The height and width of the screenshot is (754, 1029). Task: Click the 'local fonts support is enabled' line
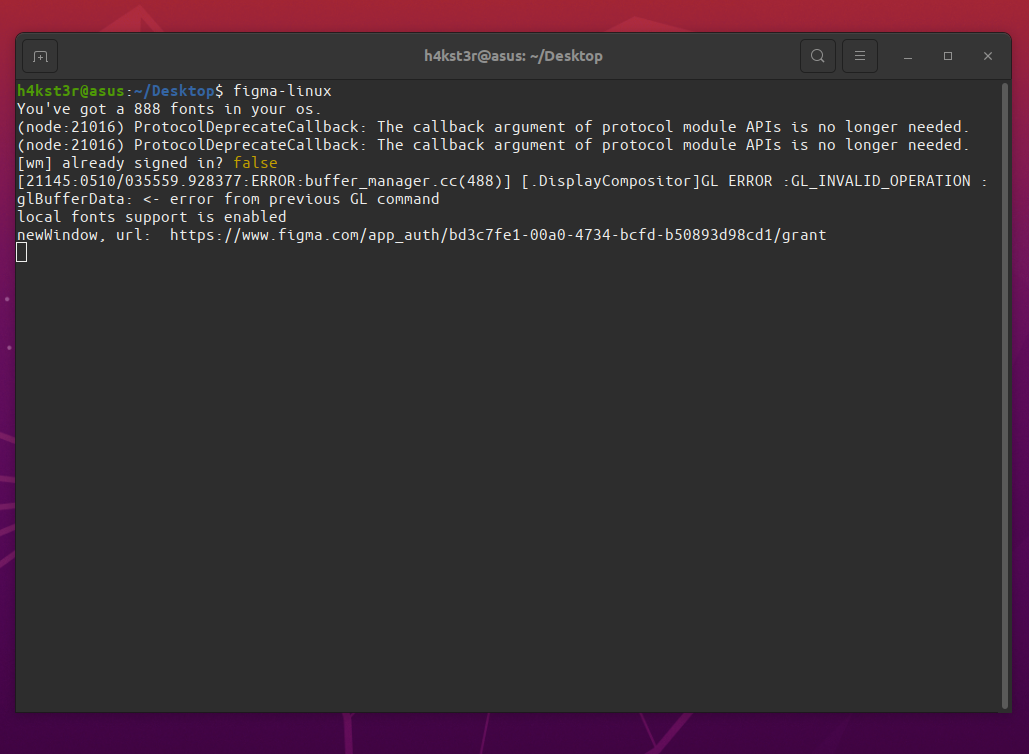[150, 217]
